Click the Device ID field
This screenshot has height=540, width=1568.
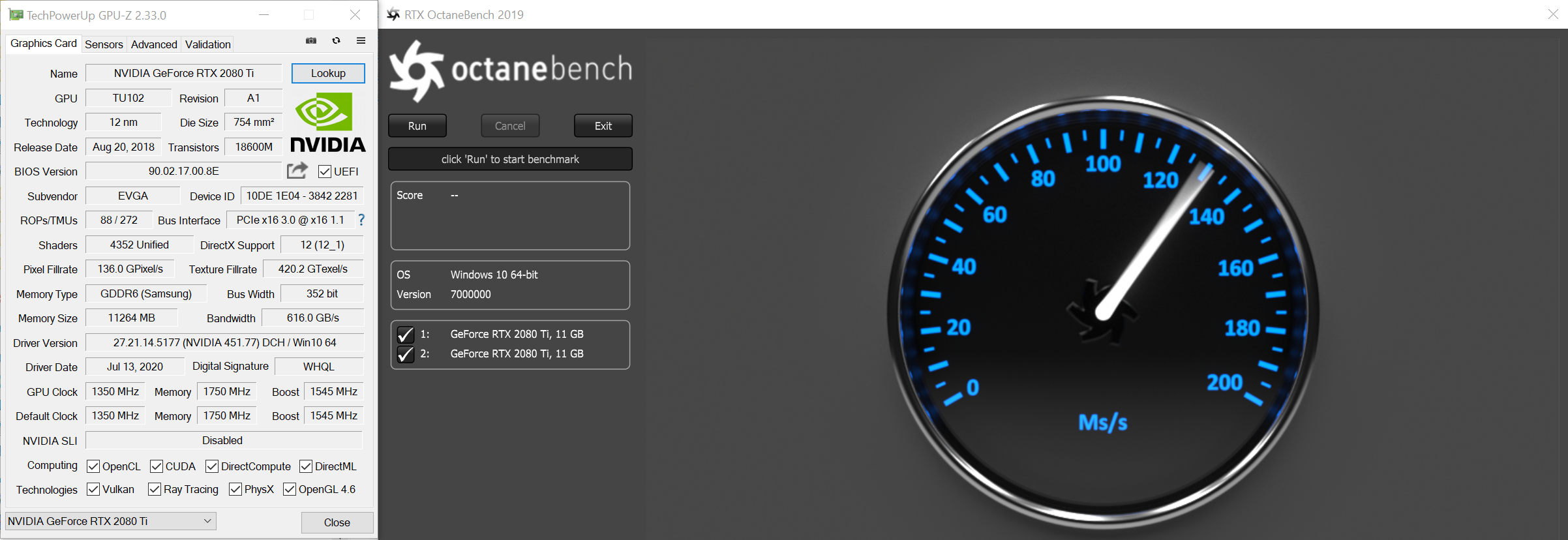pos(302,196)
